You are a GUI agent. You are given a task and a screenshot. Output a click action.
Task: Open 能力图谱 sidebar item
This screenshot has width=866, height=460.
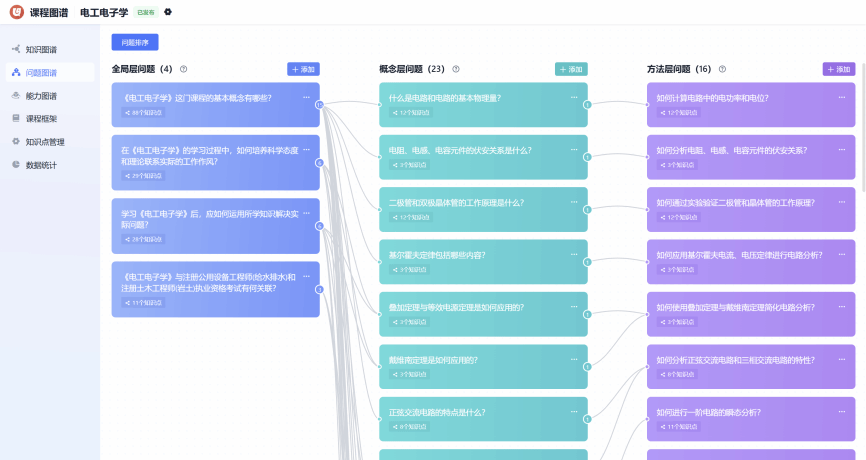tap(41, 95)
